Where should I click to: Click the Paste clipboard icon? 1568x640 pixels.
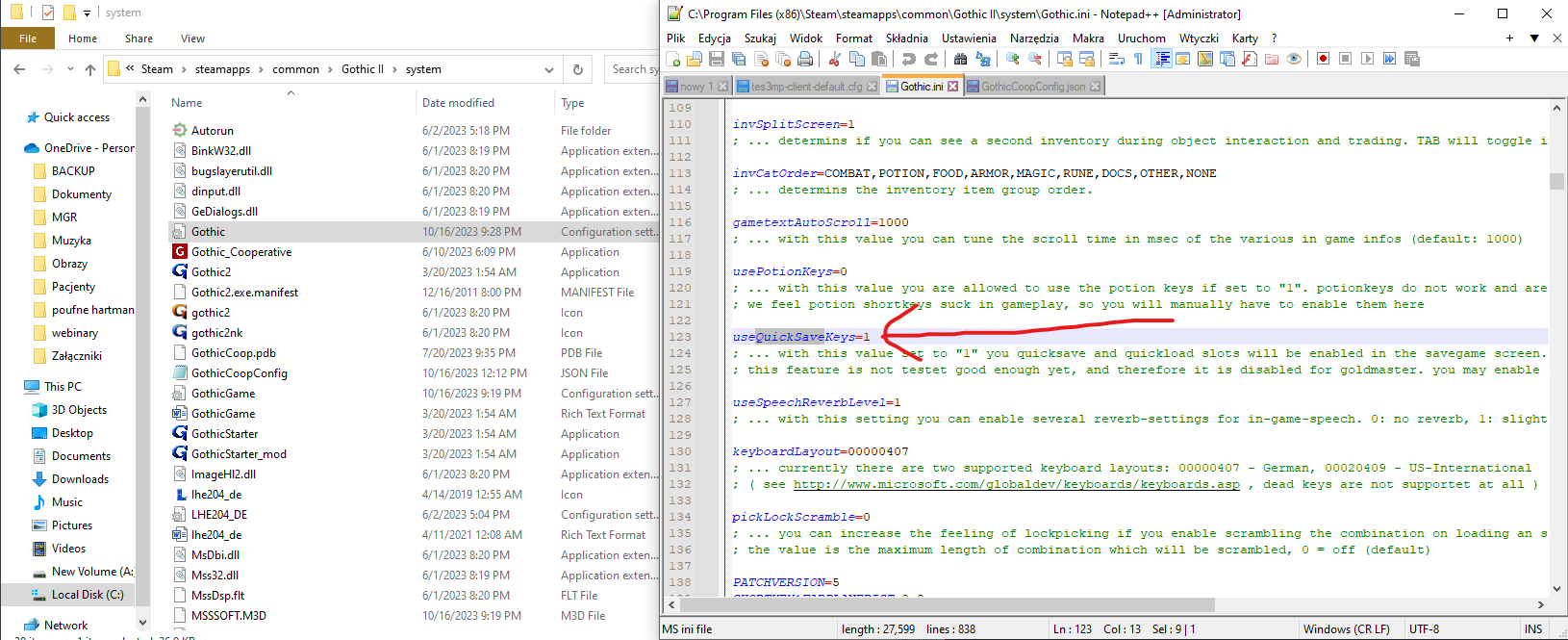pyautogui.click(x=879, y=59)
